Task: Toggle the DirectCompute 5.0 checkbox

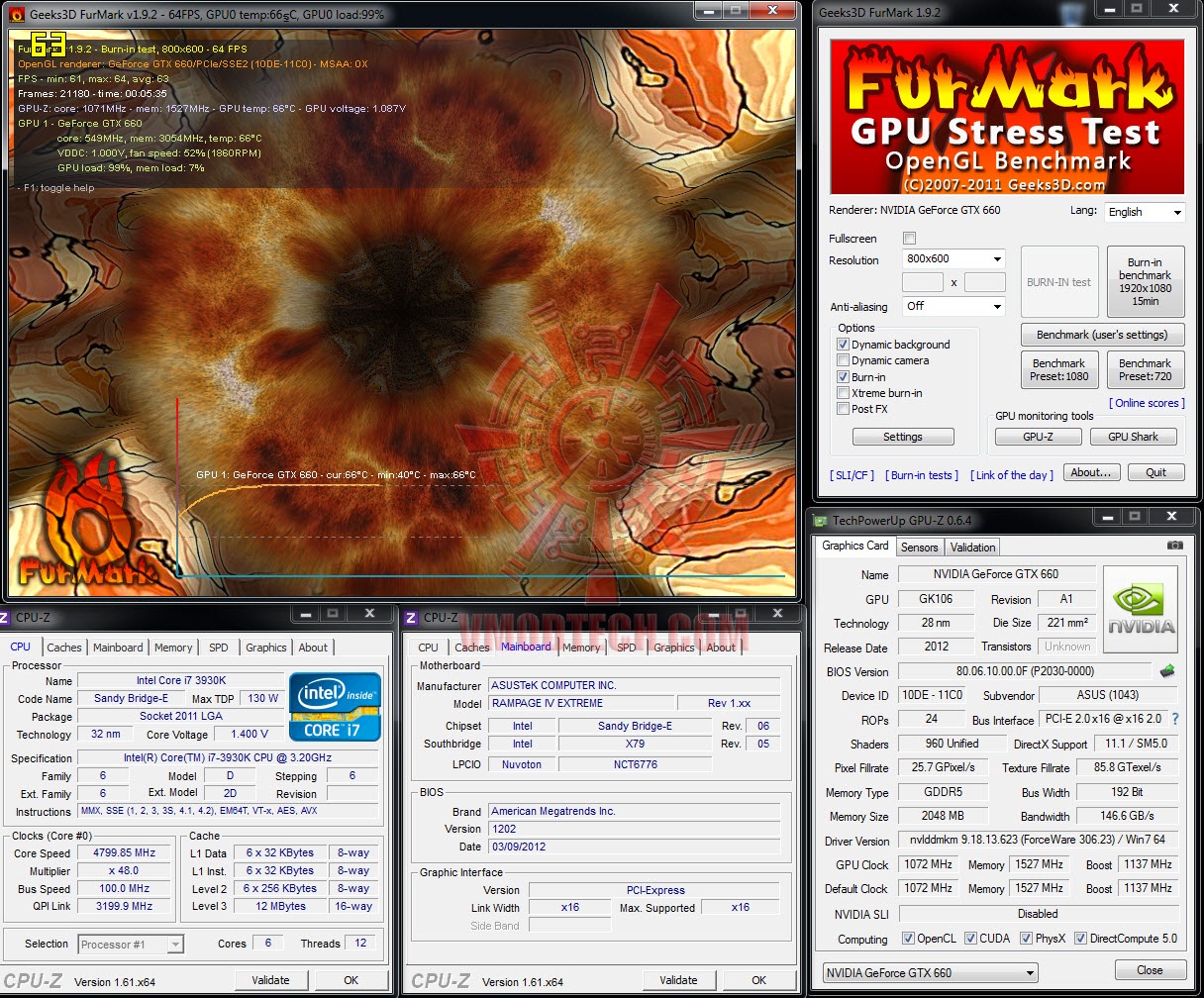Action: pyautogui.click(x=1081, y=939)
